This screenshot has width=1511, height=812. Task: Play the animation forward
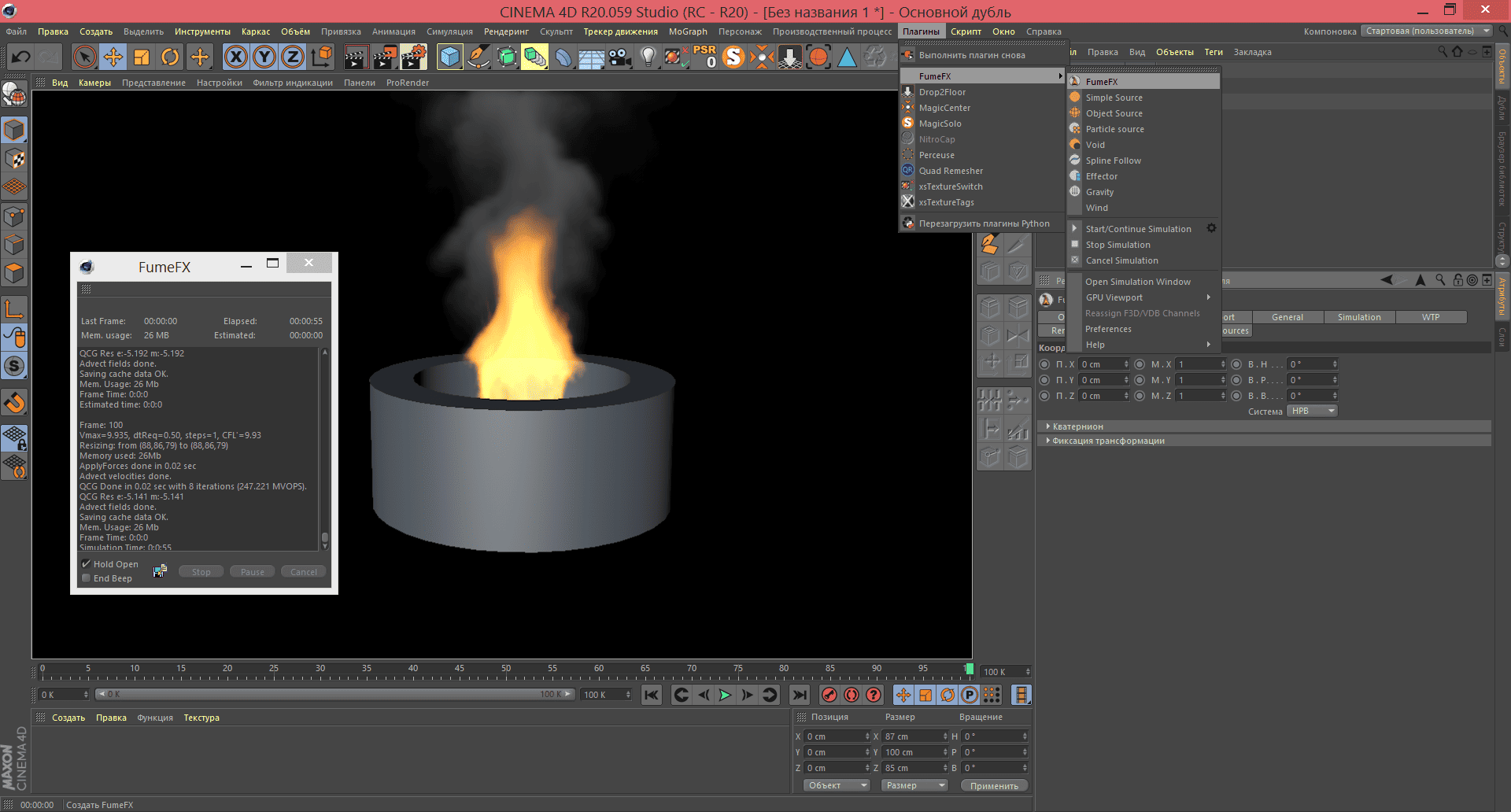[x=725, y=695]
